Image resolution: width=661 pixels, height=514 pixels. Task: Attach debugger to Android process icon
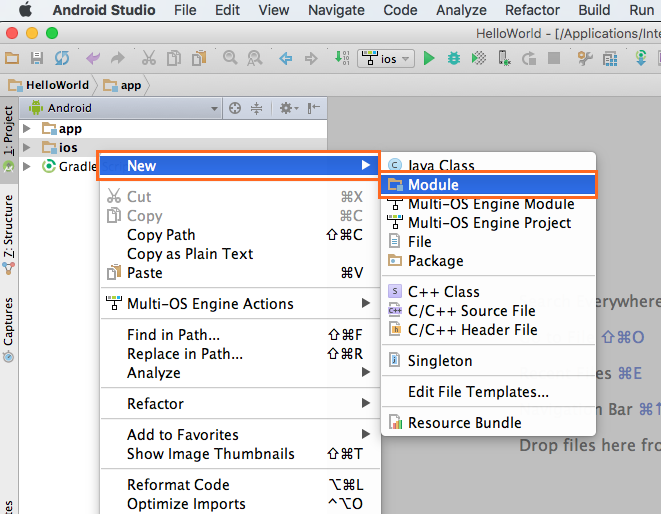504,58
